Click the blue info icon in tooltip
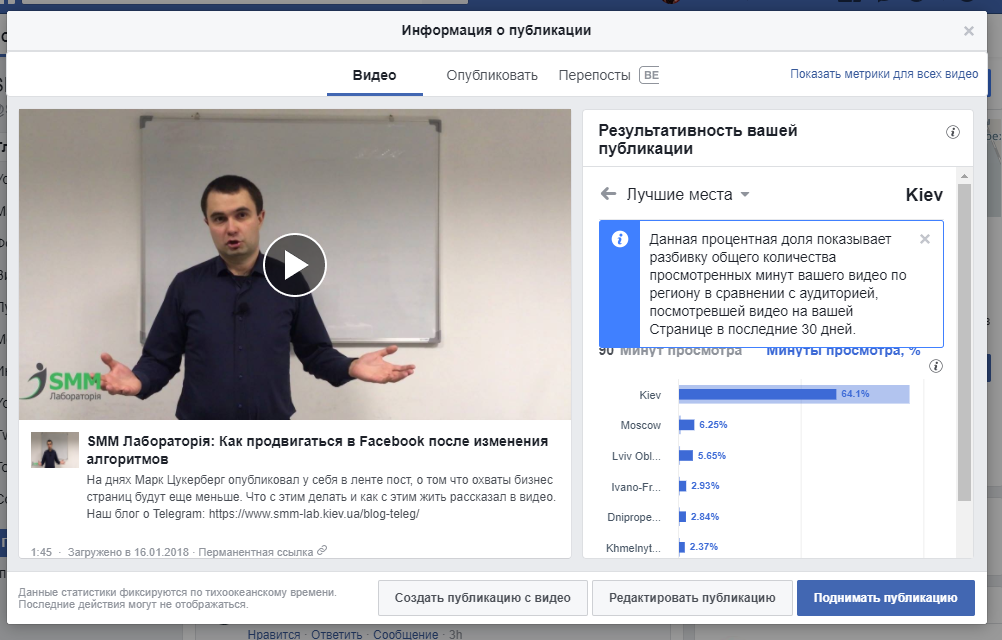 tap(619, 239)
